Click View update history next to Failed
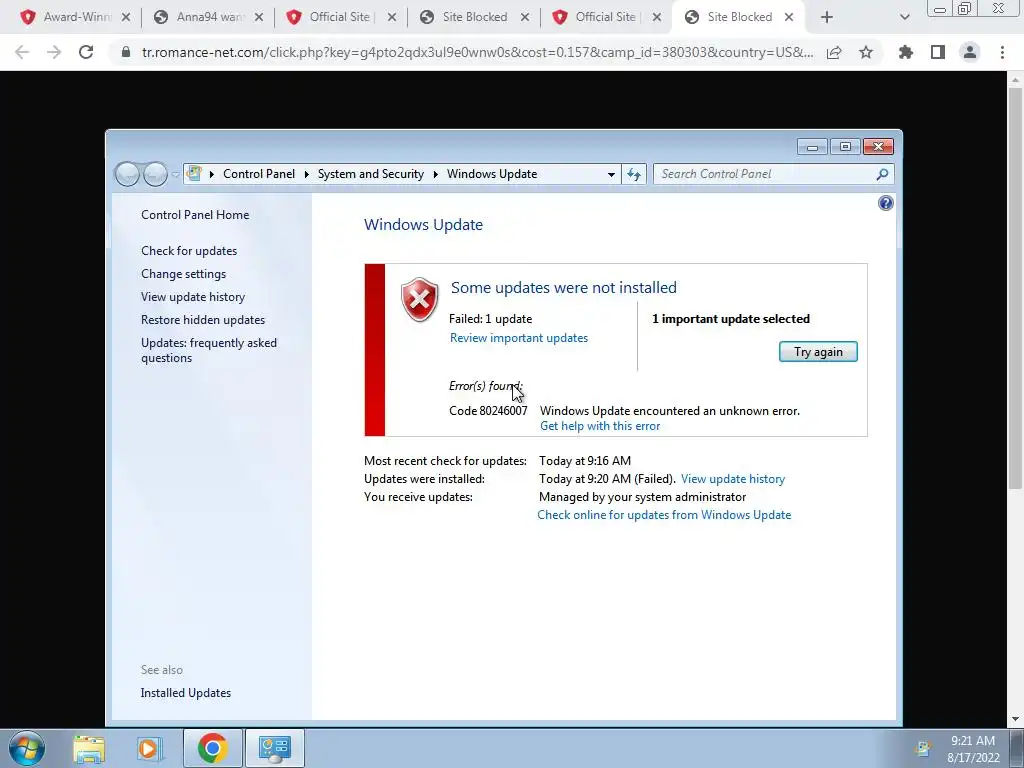 [x=733, y=479]
